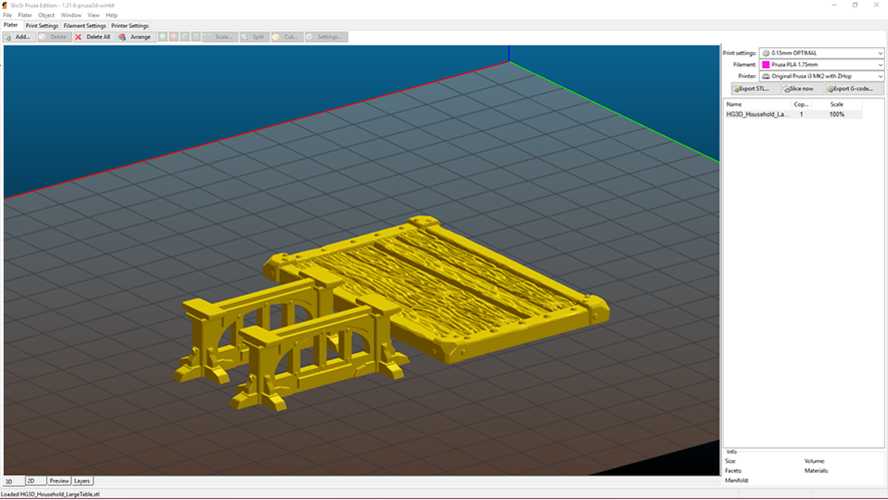Minimize the Slic3r window

pyautogui.click(x=834, y=5)
